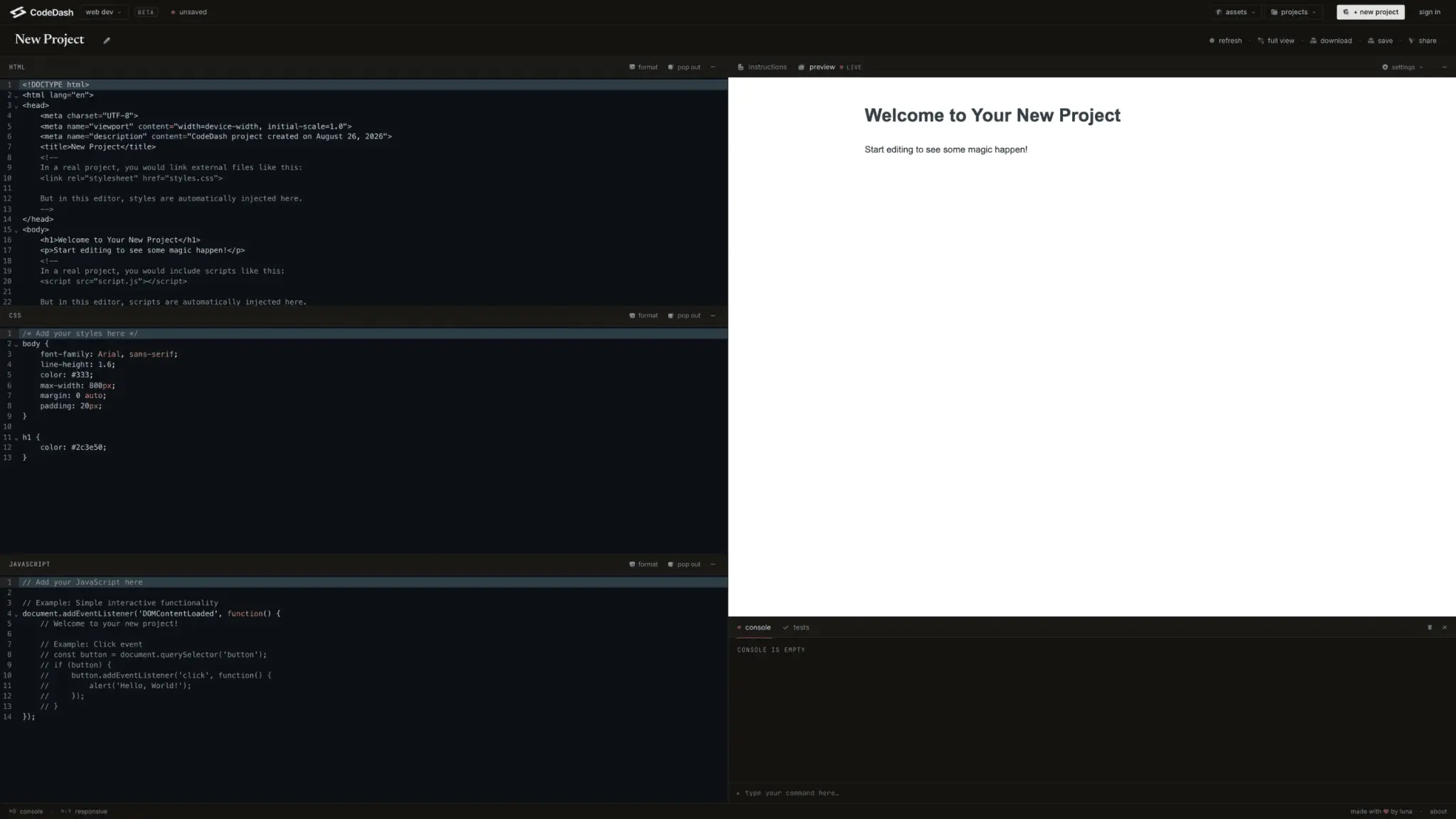The width and height of the screenshot is (1456, 819).
Task: Refresh the preview
Action: 1226,41
